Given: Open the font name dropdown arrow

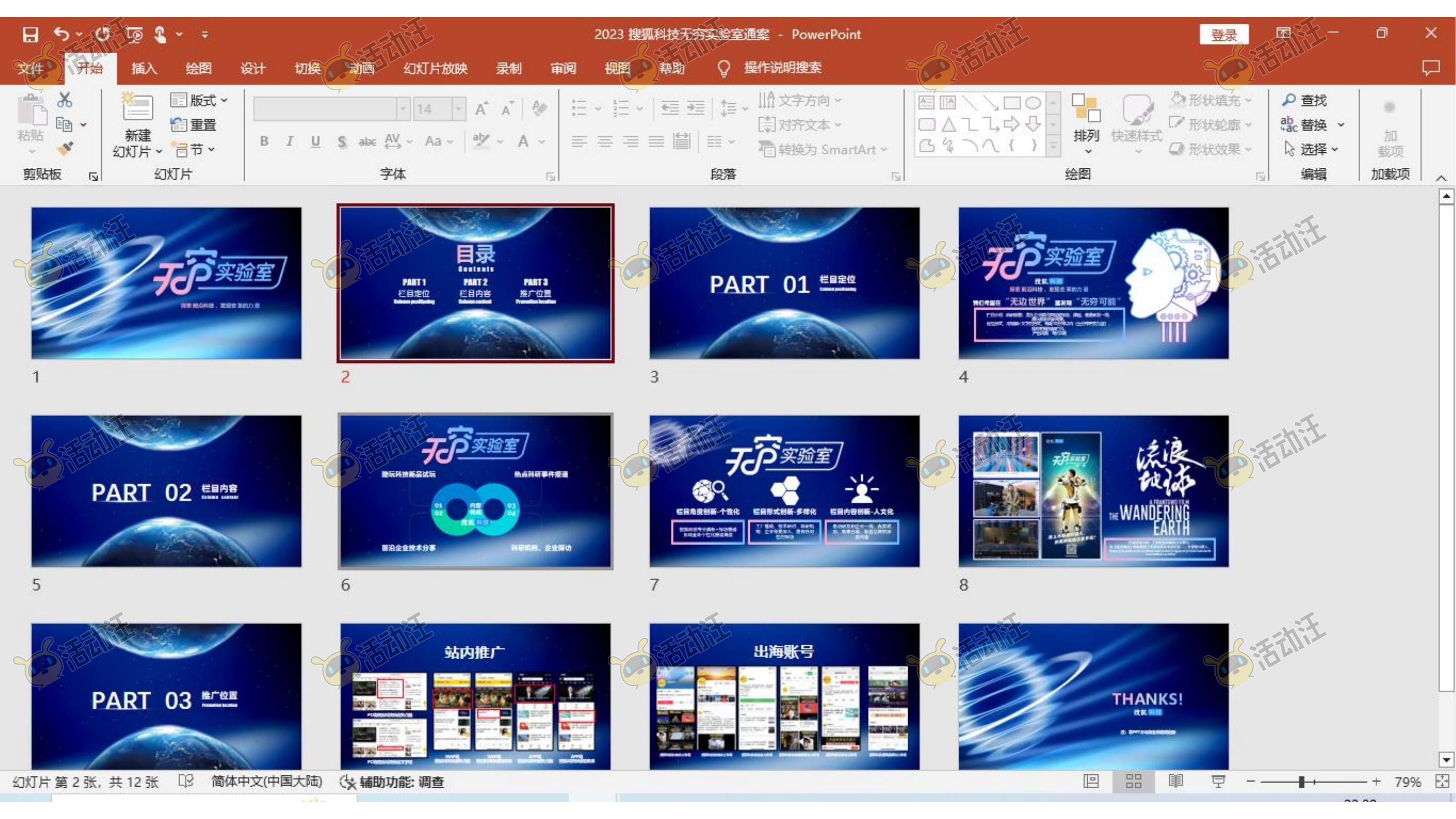Looking at the screenshot, I should [403, 108].
